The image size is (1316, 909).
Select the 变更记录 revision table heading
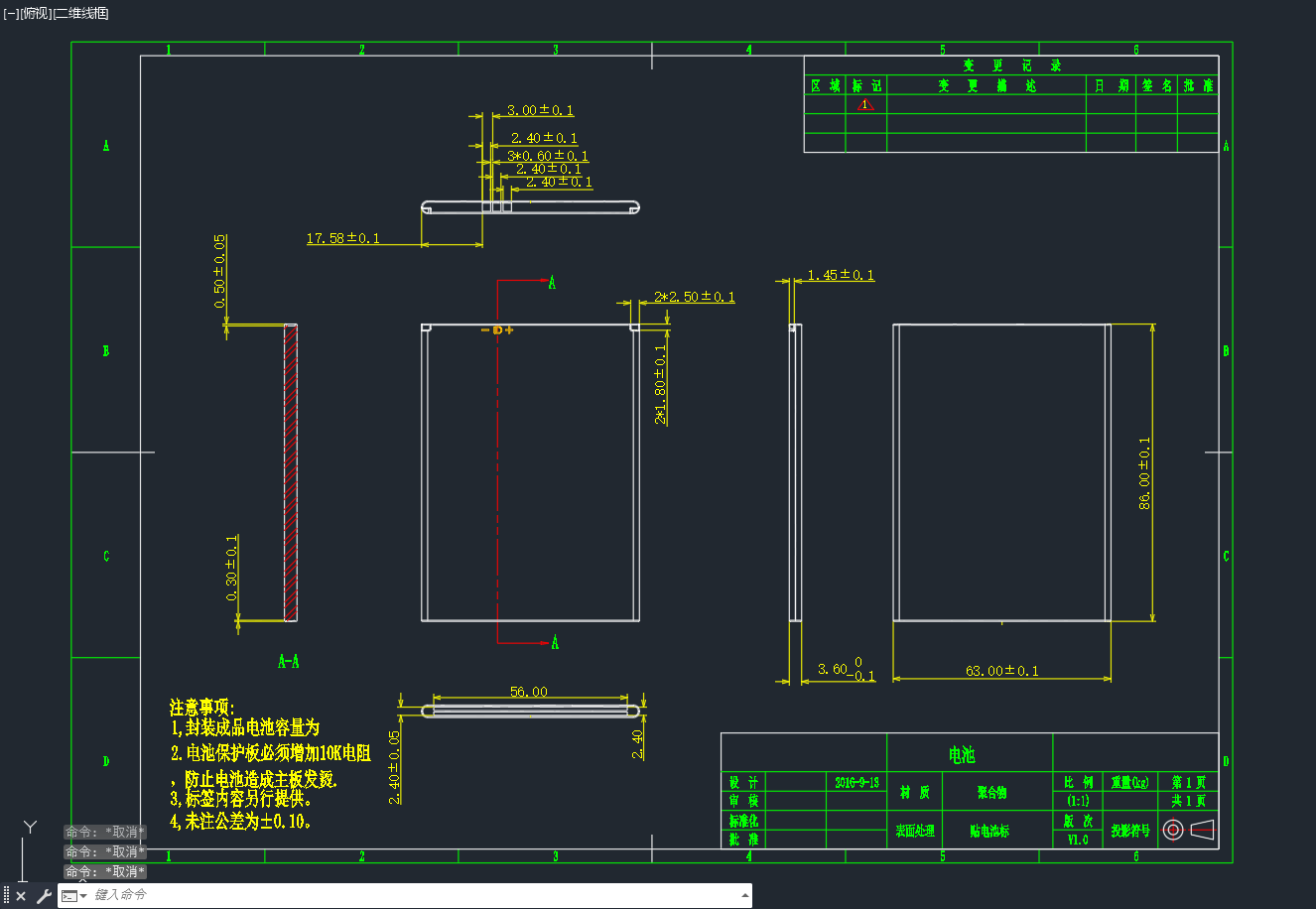point(1011,65)
